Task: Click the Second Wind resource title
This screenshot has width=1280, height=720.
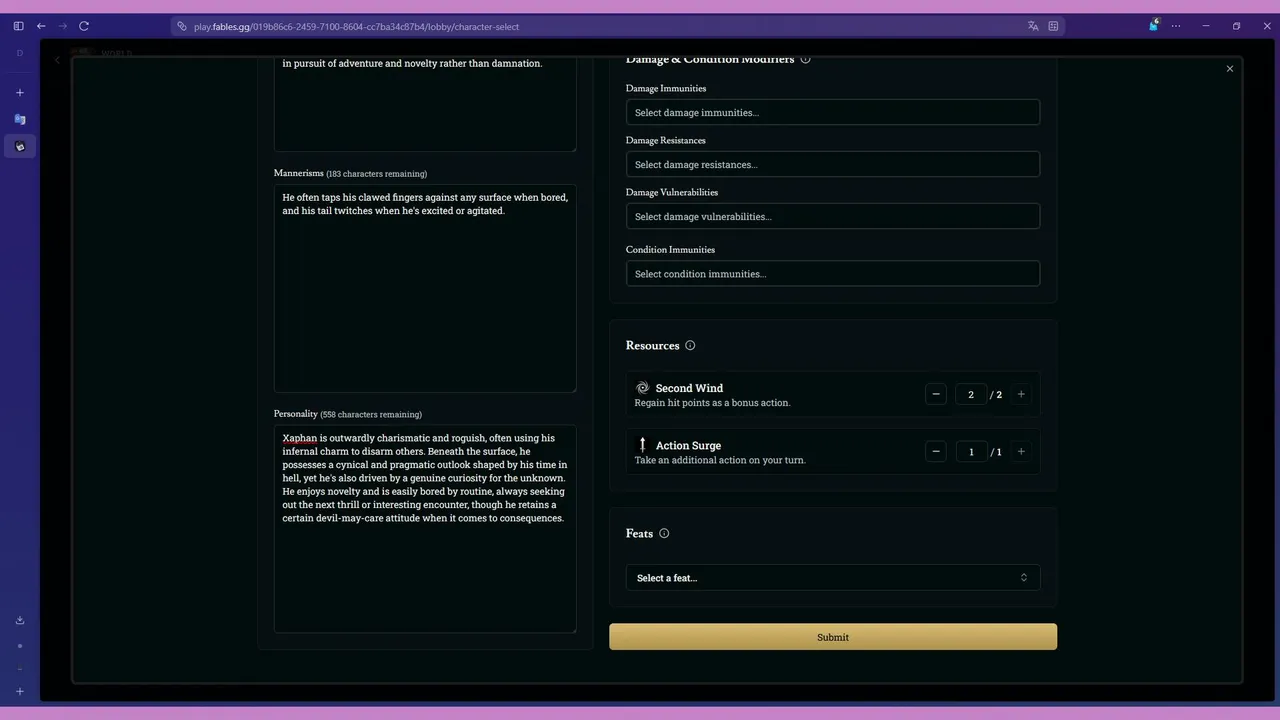Action: (689, 388)
